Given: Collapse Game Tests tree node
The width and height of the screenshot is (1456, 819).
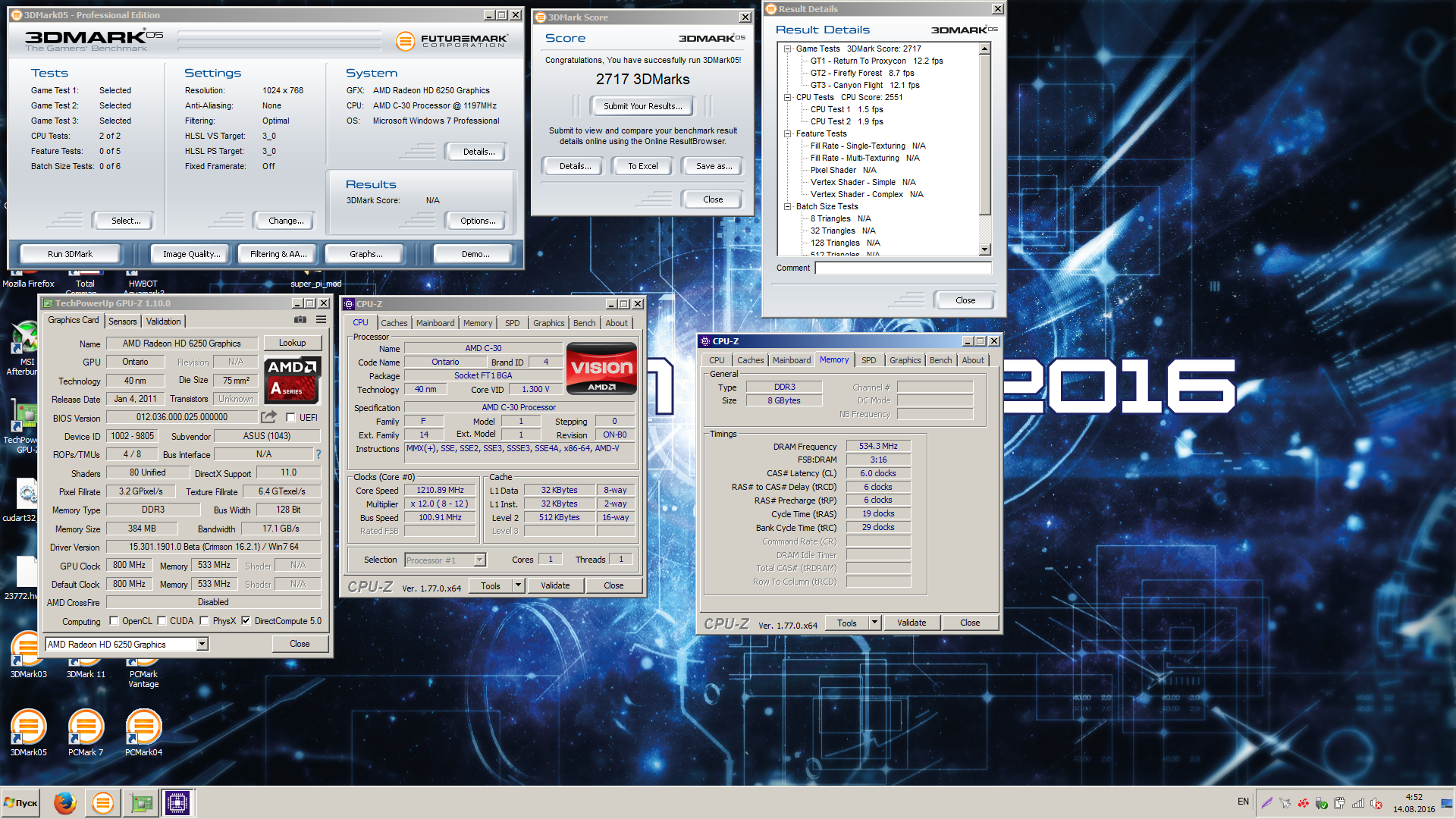Looking at the screenshot, I should [x=787, y=49].
